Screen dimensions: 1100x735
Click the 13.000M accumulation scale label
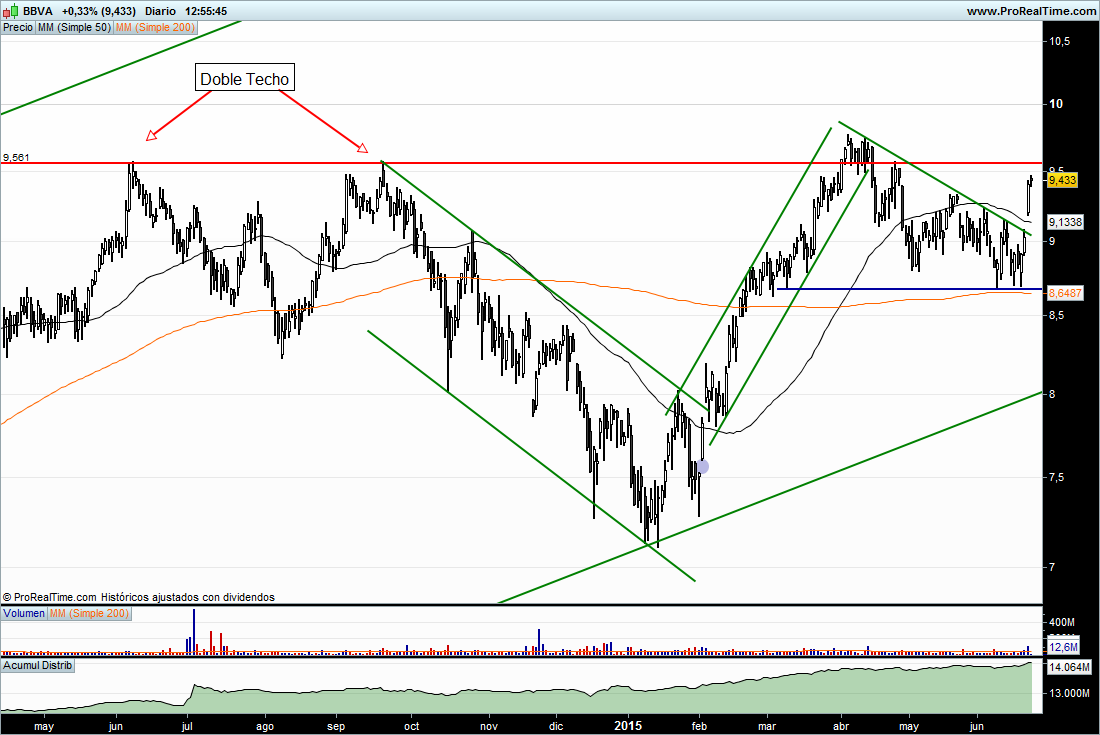pos(1068,693)
